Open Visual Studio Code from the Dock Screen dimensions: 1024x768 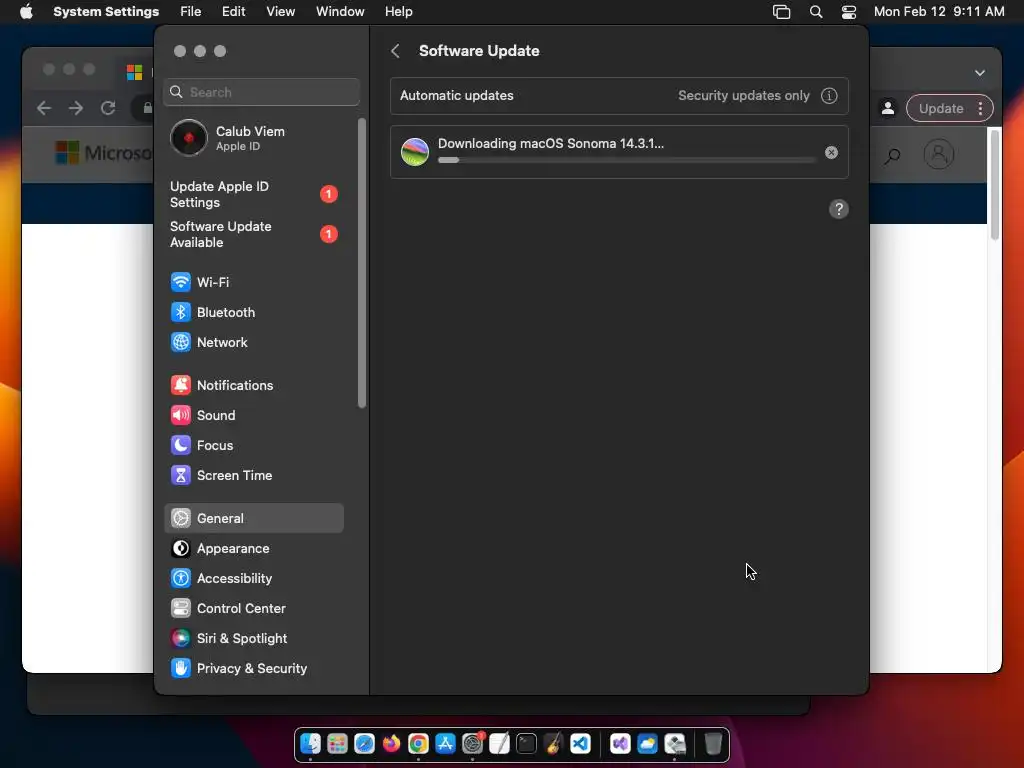coord(581,744)
